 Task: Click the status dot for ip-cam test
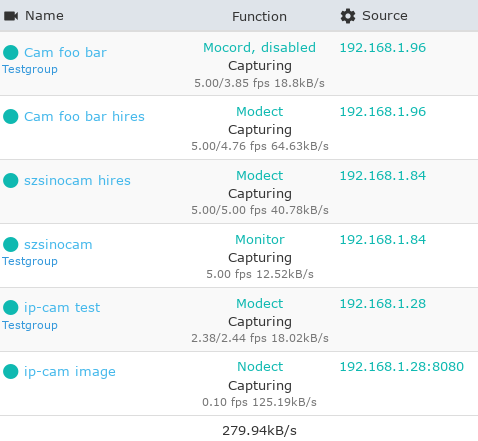[11, 307]
